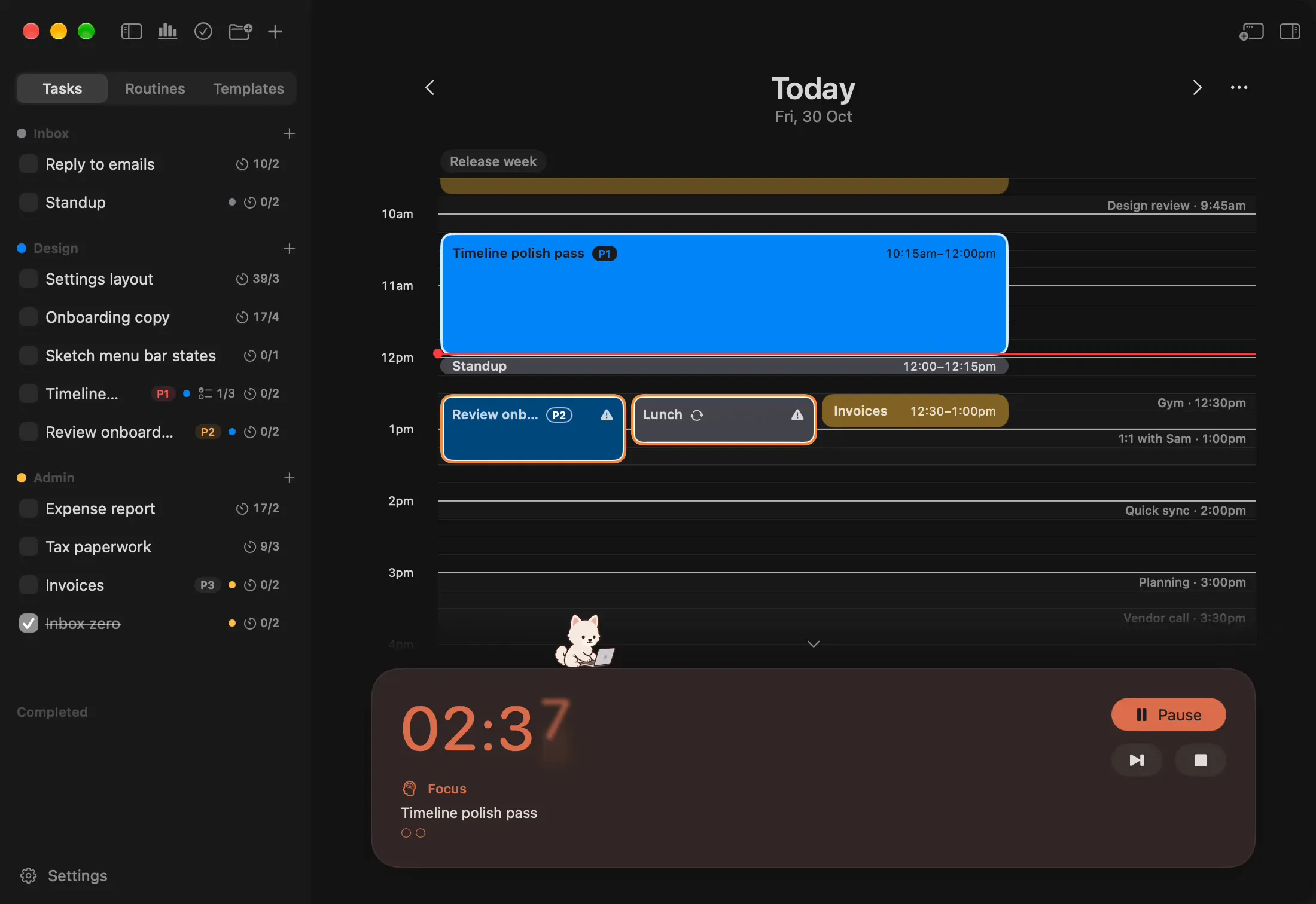Switch to the Routines tab

pos(155,88)
